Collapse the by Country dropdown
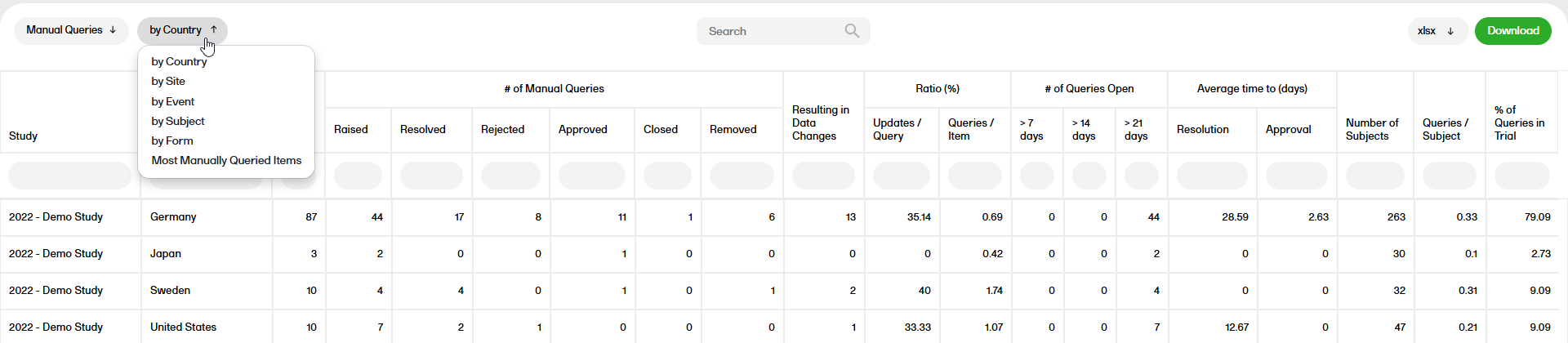The width and height of the screenshot is (1568, 343). point(182,30)
